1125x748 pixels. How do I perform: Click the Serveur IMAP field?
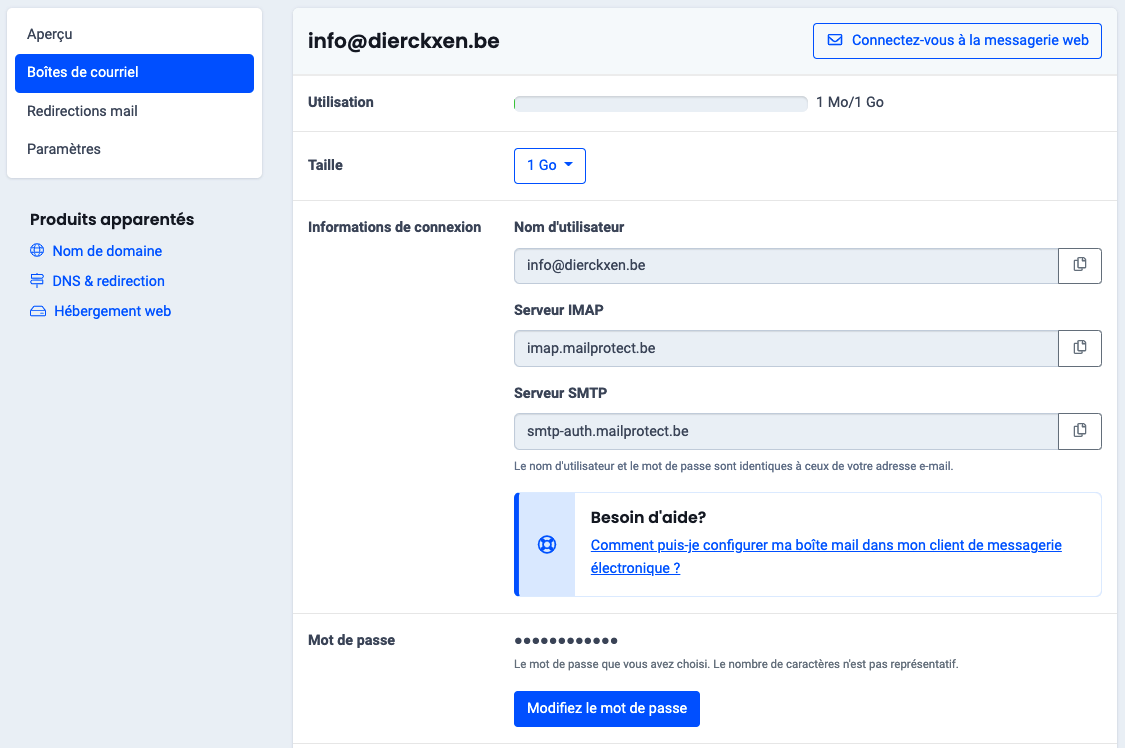(x=785, y=349)
